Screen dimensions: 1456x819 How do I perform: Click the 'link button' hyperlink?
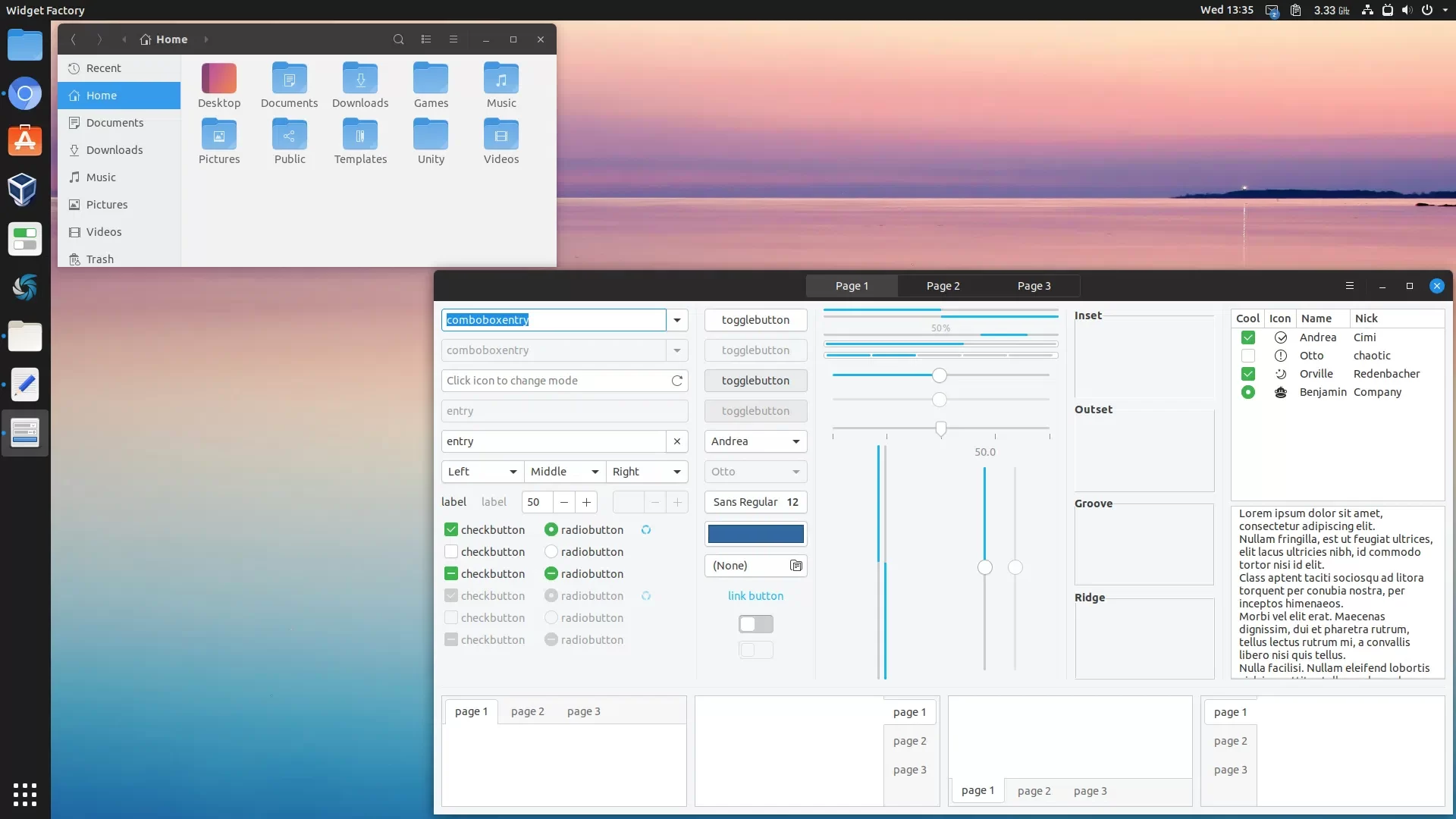click(755, 596)
